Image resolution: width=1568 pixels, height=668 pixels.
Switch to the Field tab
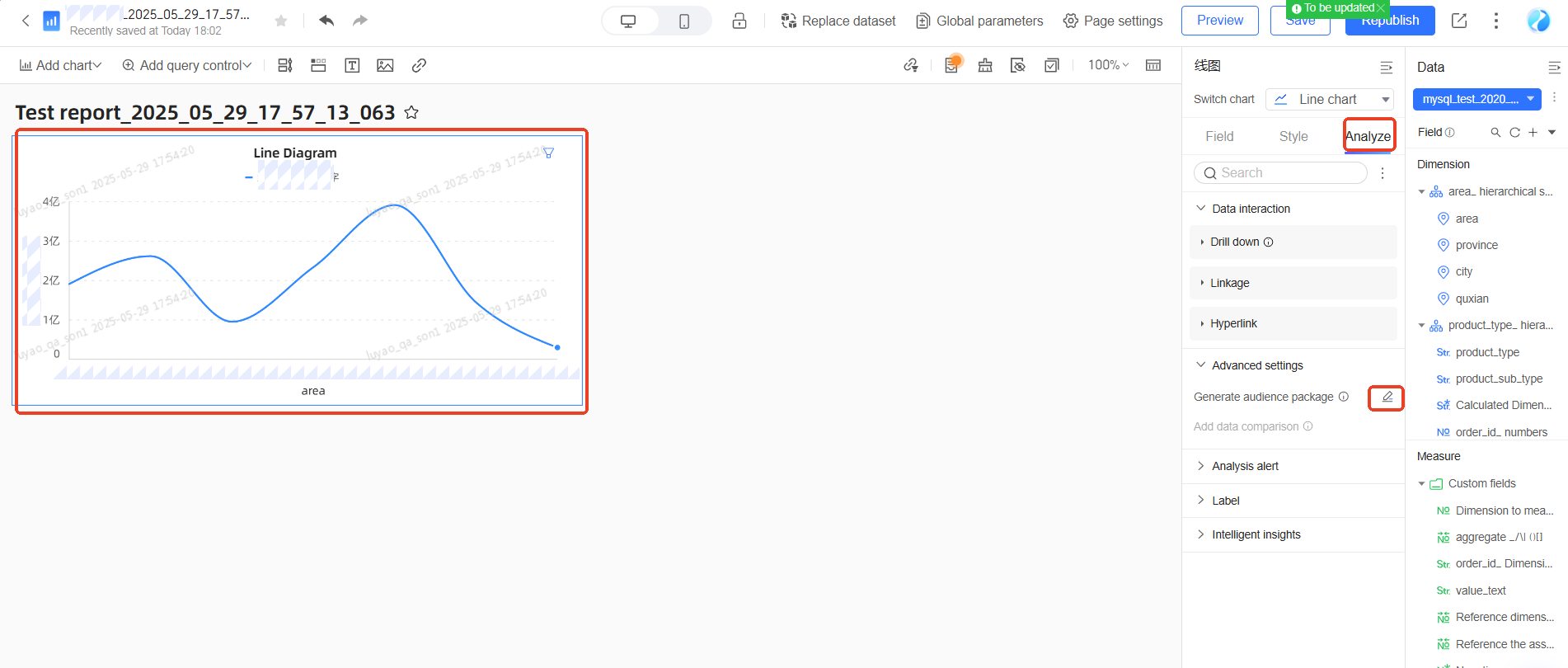1219,136
